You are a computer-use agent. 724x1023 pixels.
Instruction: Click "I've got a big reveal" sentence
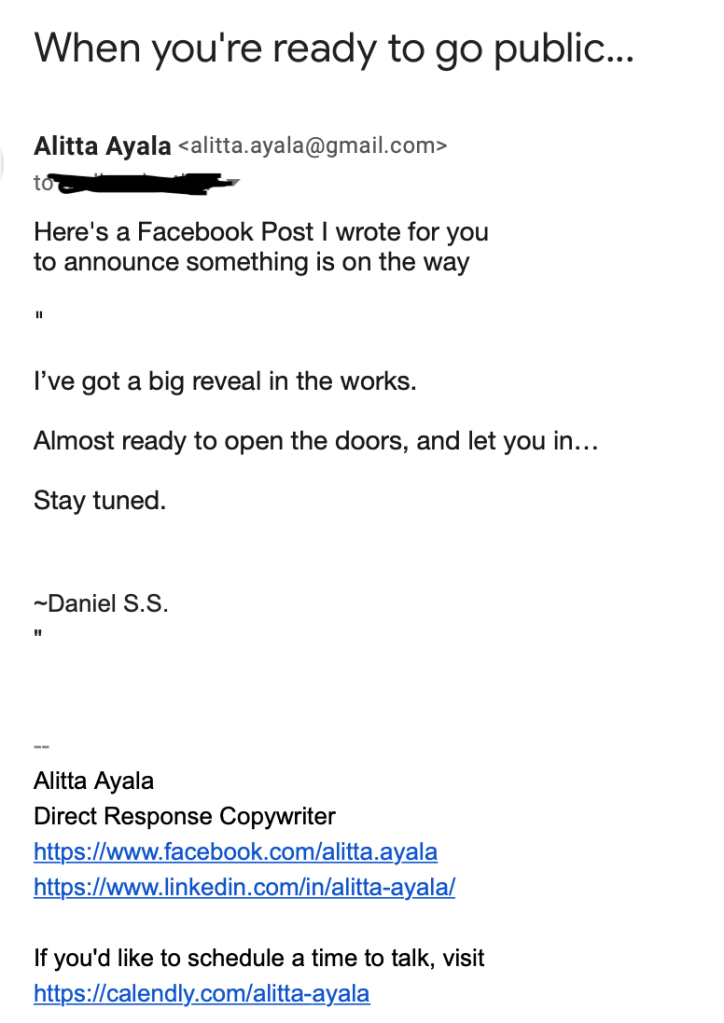pos(225,382)
